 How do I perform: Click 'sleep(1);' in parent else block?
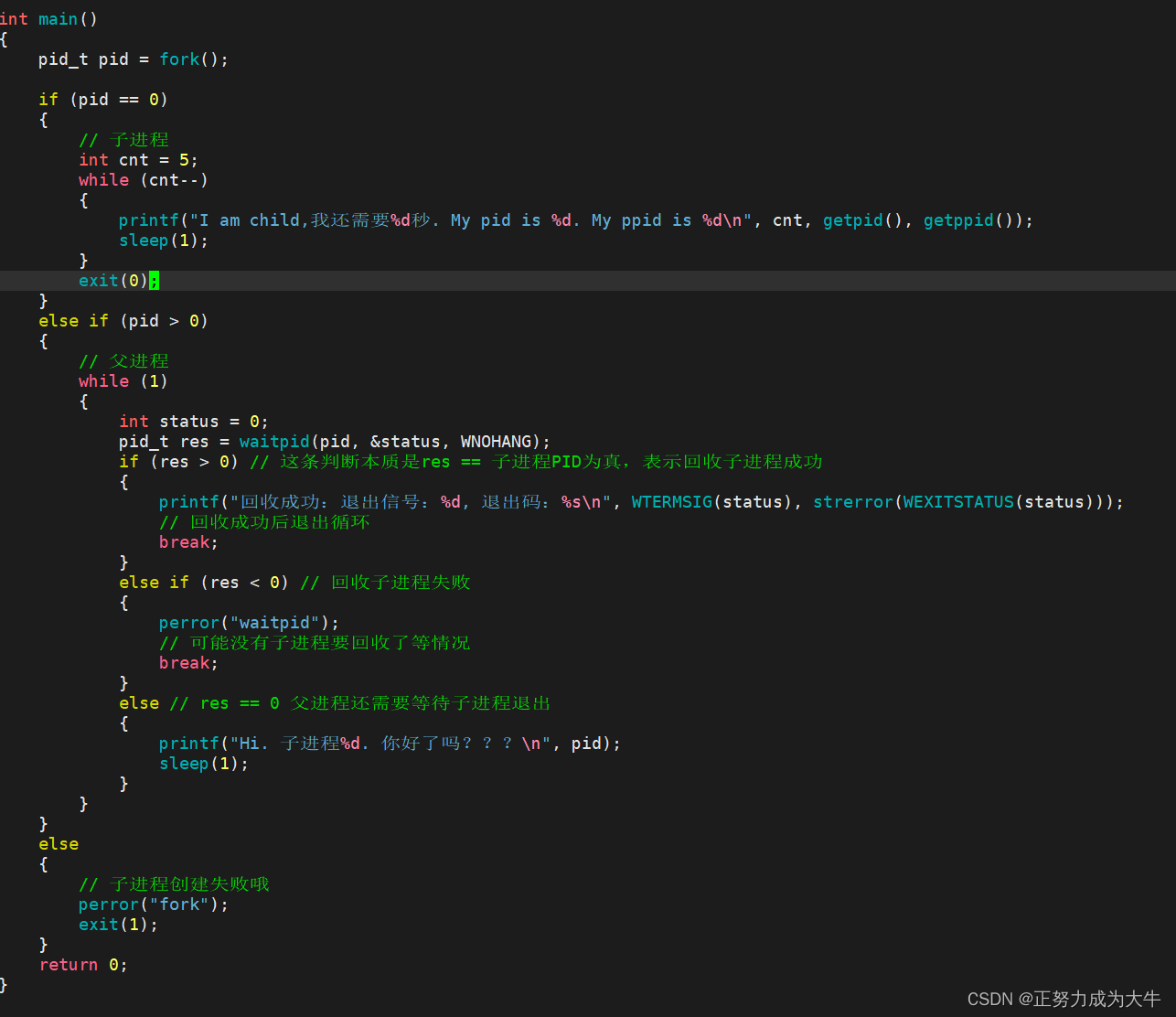tap(204, 764)
